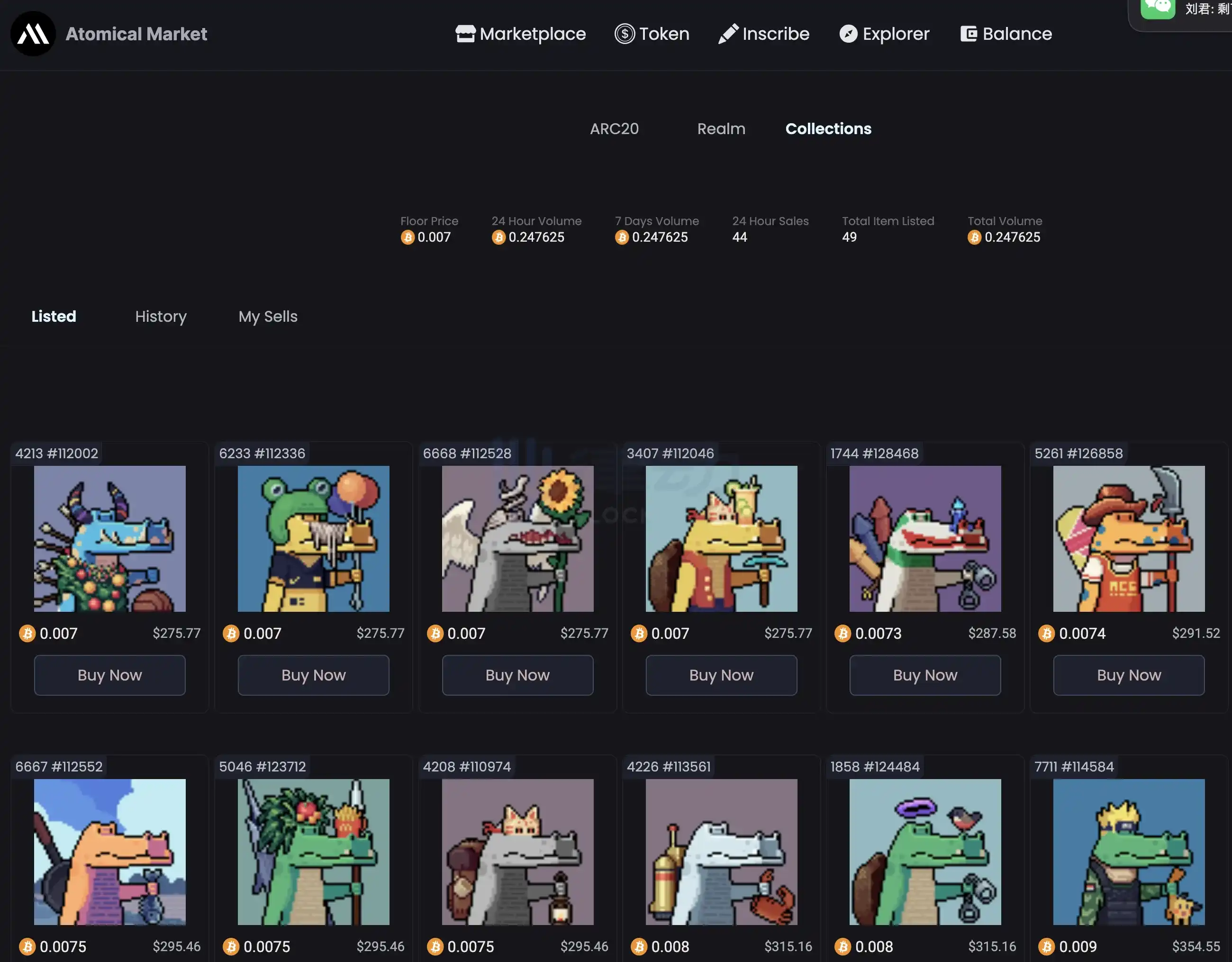
Task: Open the History tab
Action: click(161, 317)
